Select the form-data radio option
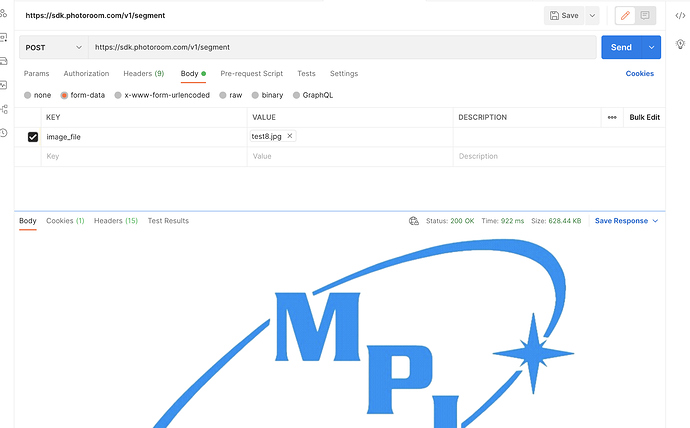This screenshot has width=690, height=428. (x=83, y=95)
